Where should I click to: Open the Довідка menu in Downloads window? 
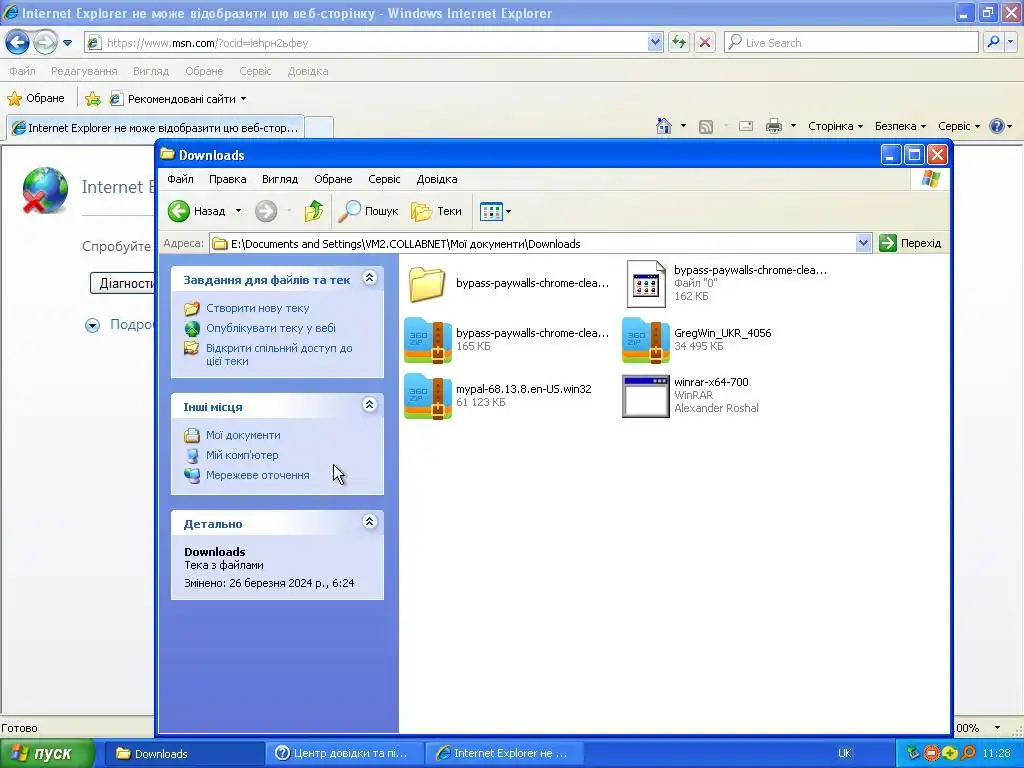(437, 179)
